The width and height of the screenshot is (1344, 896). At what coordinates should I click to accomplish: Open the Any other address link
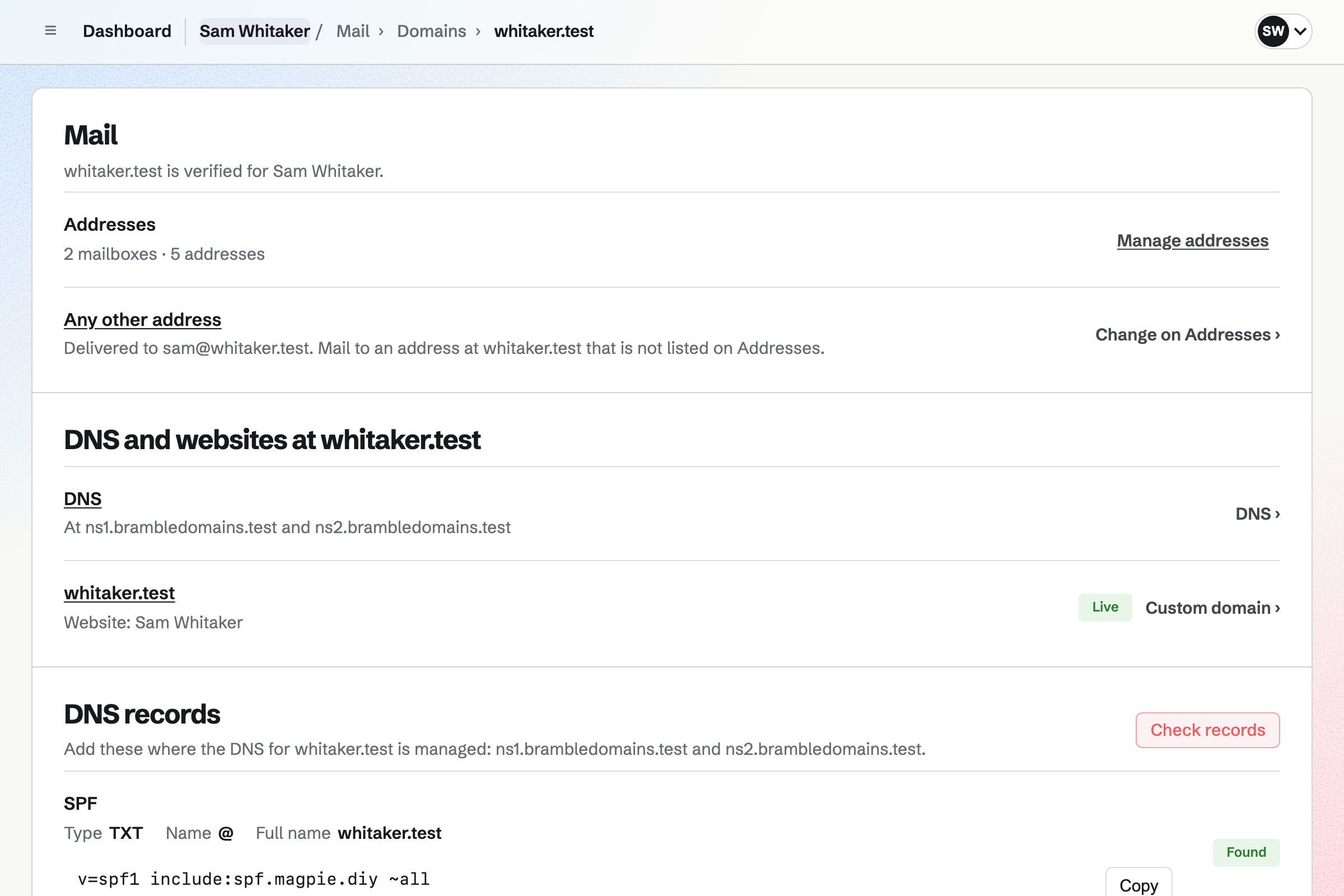point(142,319)
